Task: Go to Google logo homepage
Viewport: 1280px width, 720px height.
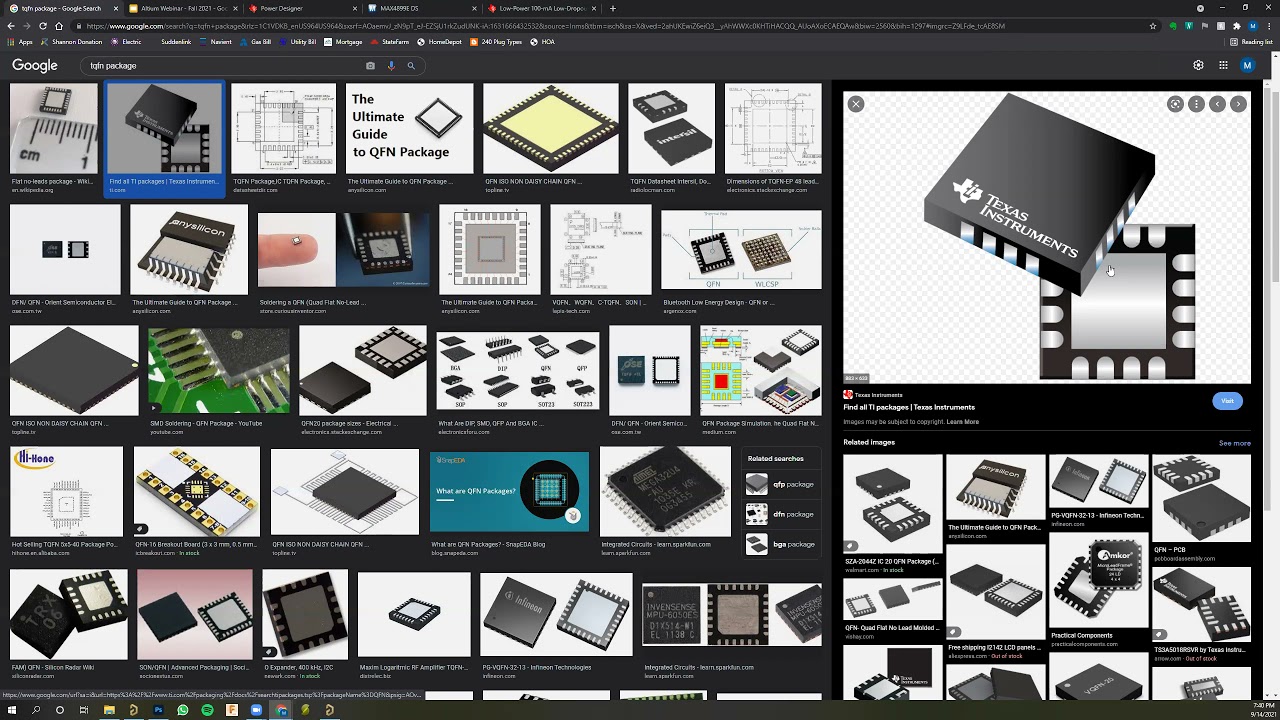Action: [x=35, y=66]
